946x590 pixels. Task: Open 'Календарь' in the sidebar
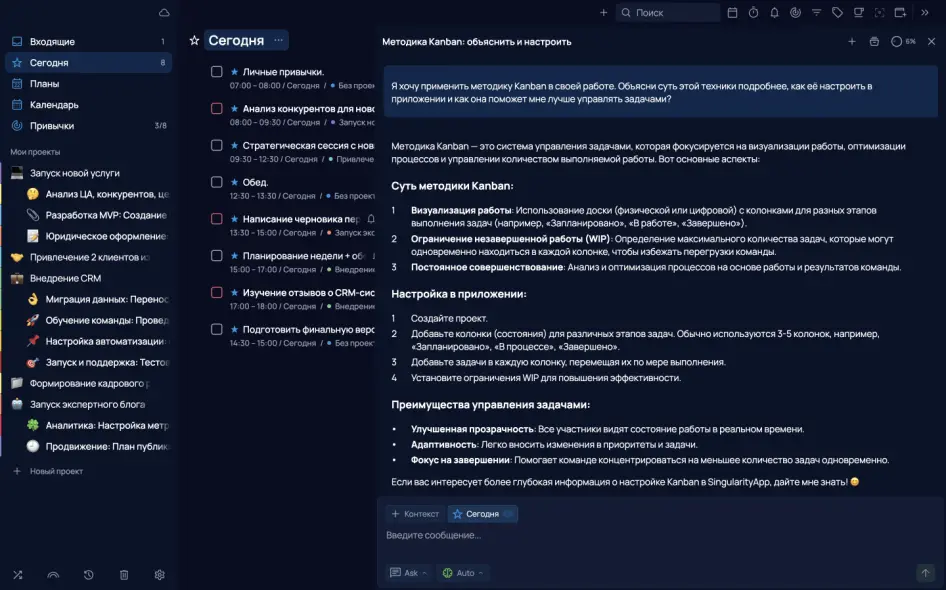[x=54, y=105]
